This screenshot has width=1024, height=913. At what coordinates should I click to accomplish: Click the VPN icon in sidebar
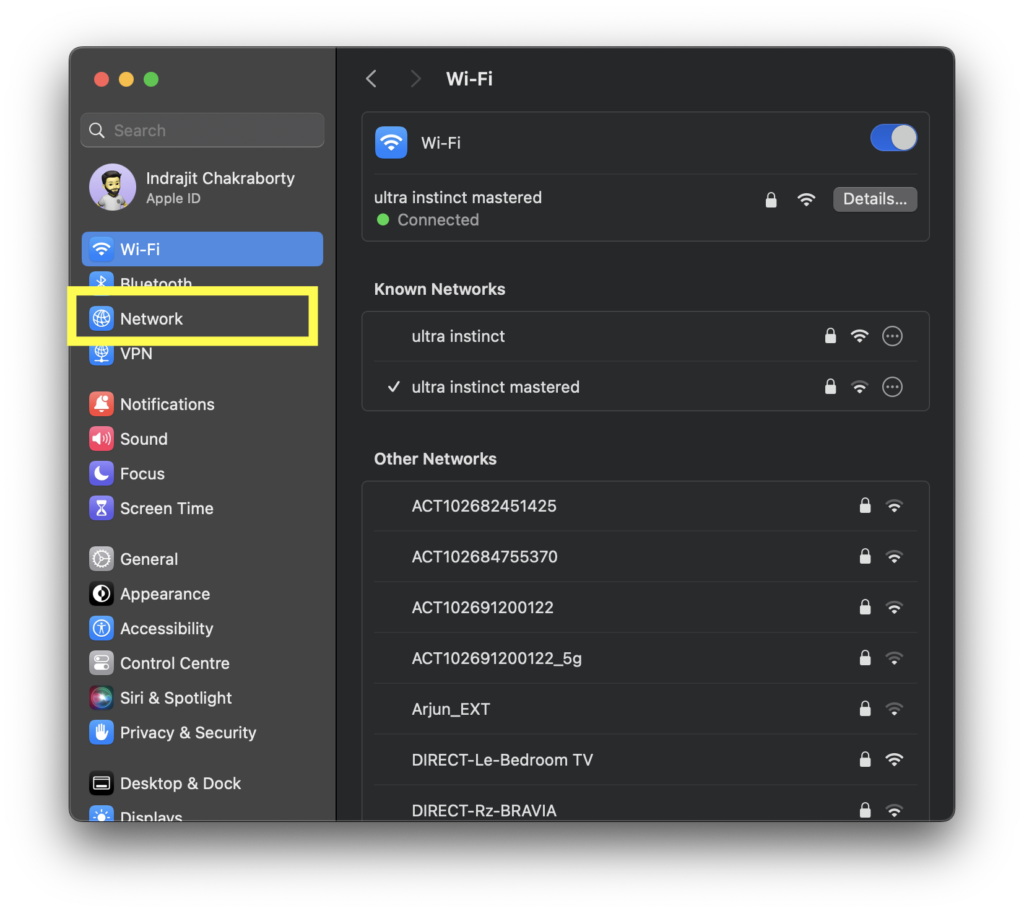(x=101, y=354)
